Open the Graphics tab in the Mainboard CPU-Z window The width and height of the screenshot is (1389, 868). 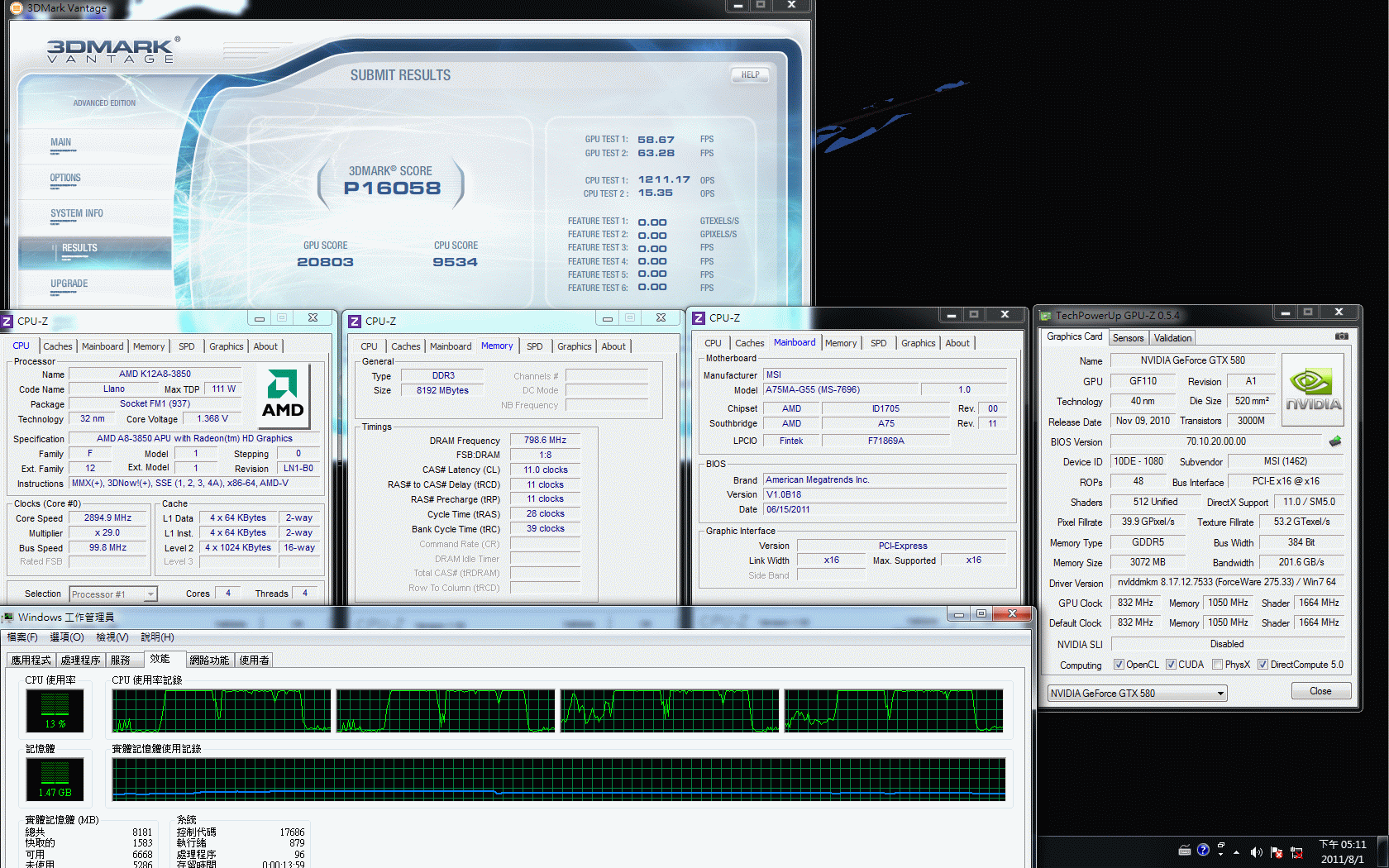(x=918, y=343)
